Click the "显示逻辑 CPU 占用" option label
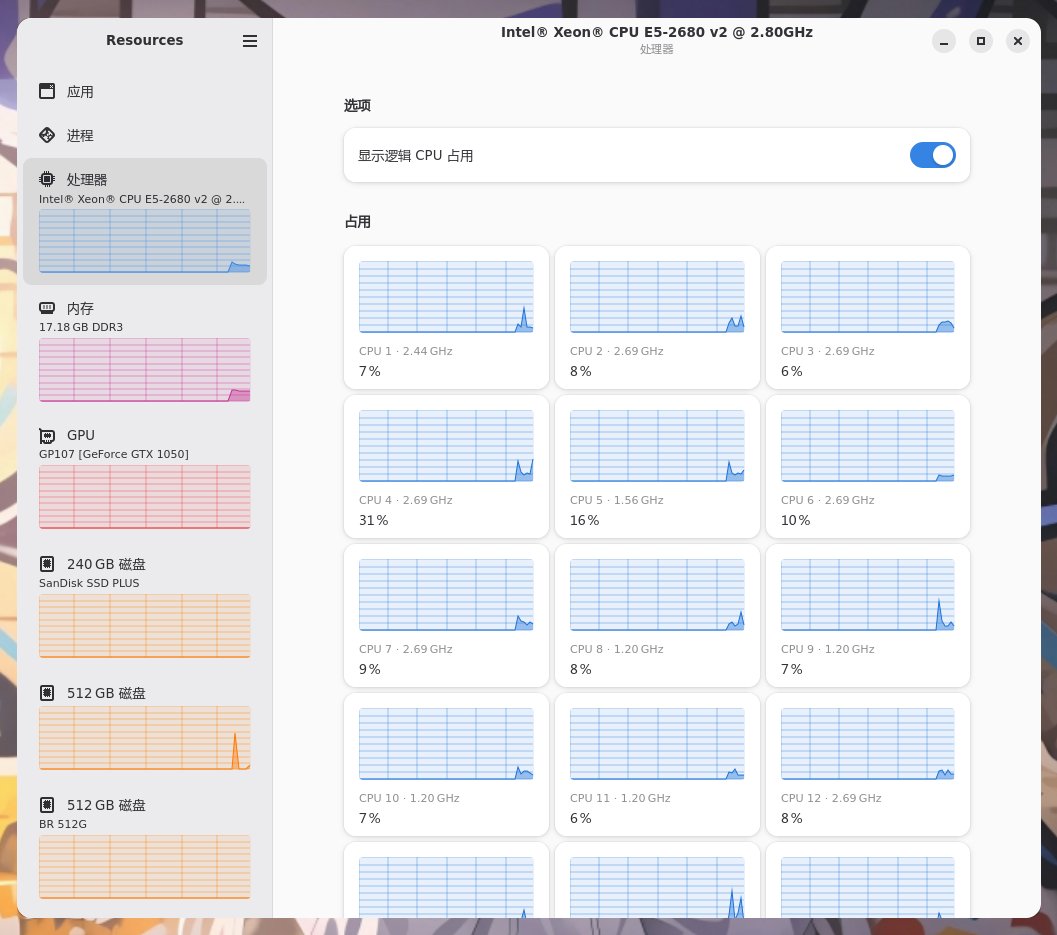 [415, 156]
